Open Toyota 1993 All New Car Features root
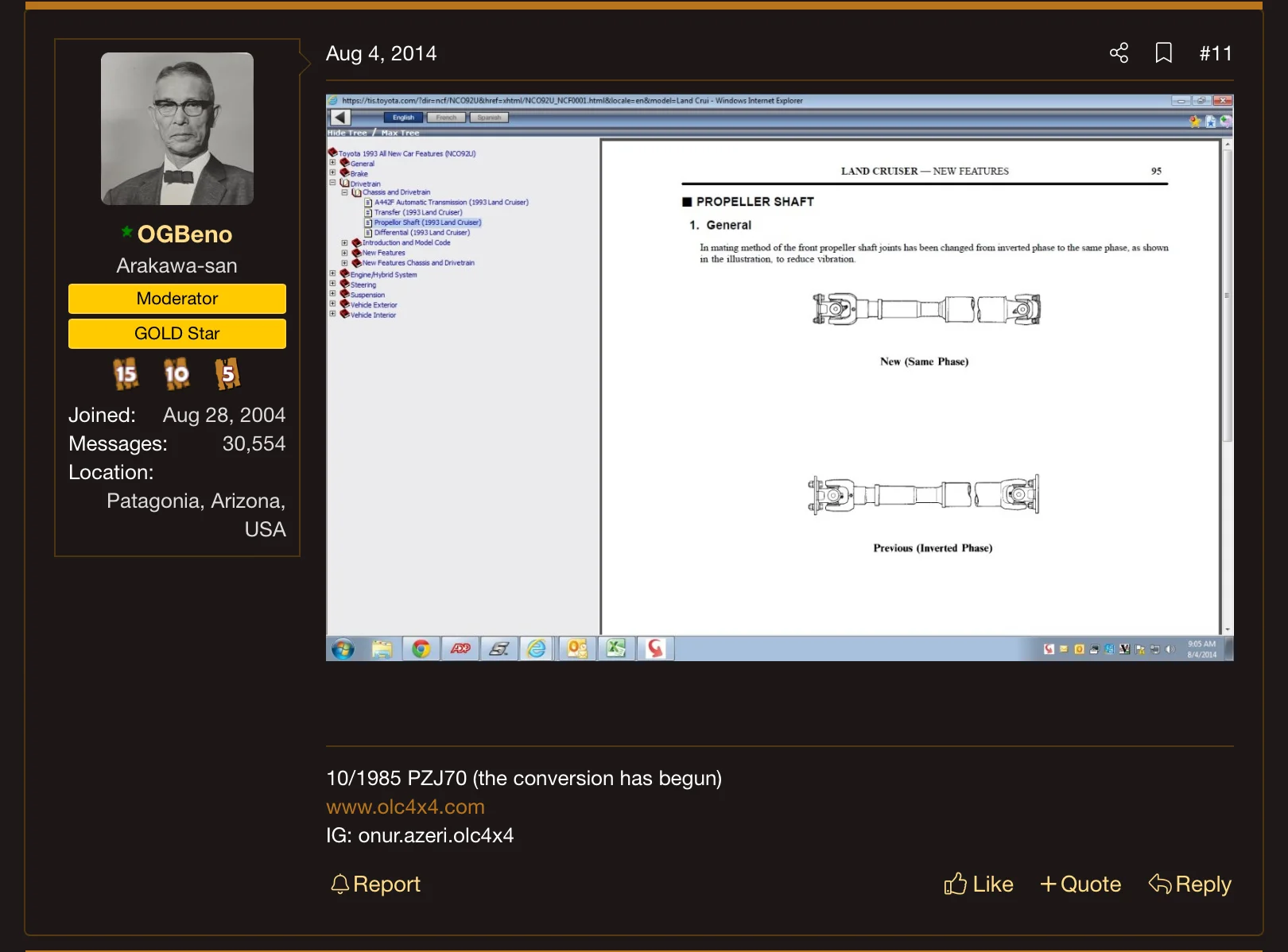Viewport: 1288px width, 952px height. pos(407,154)
